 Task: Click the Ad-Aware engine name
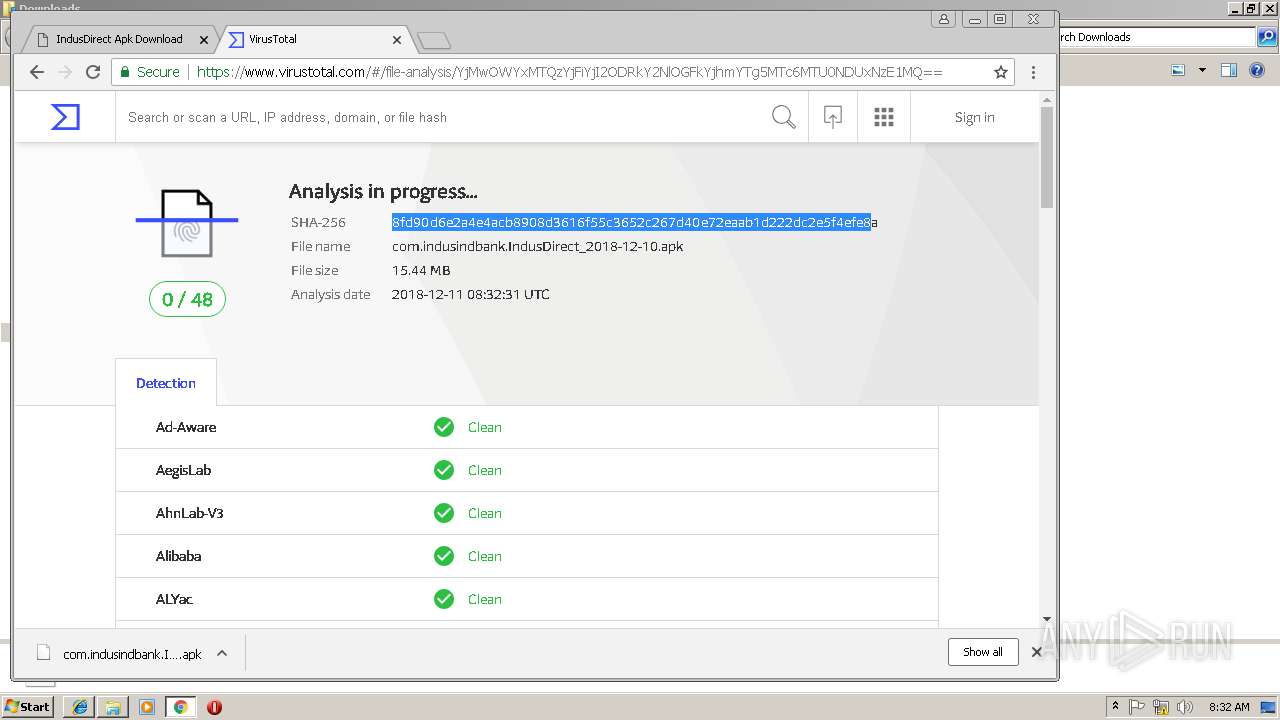186,427
